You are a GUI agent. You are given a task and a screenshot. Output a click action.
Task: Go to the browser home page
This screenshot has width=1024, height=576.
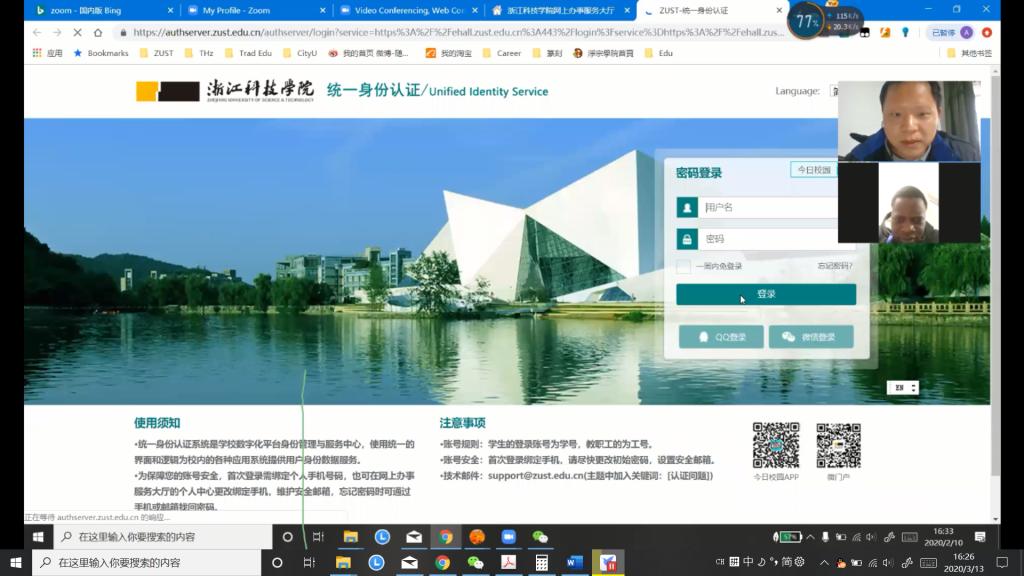click(98, 32)
